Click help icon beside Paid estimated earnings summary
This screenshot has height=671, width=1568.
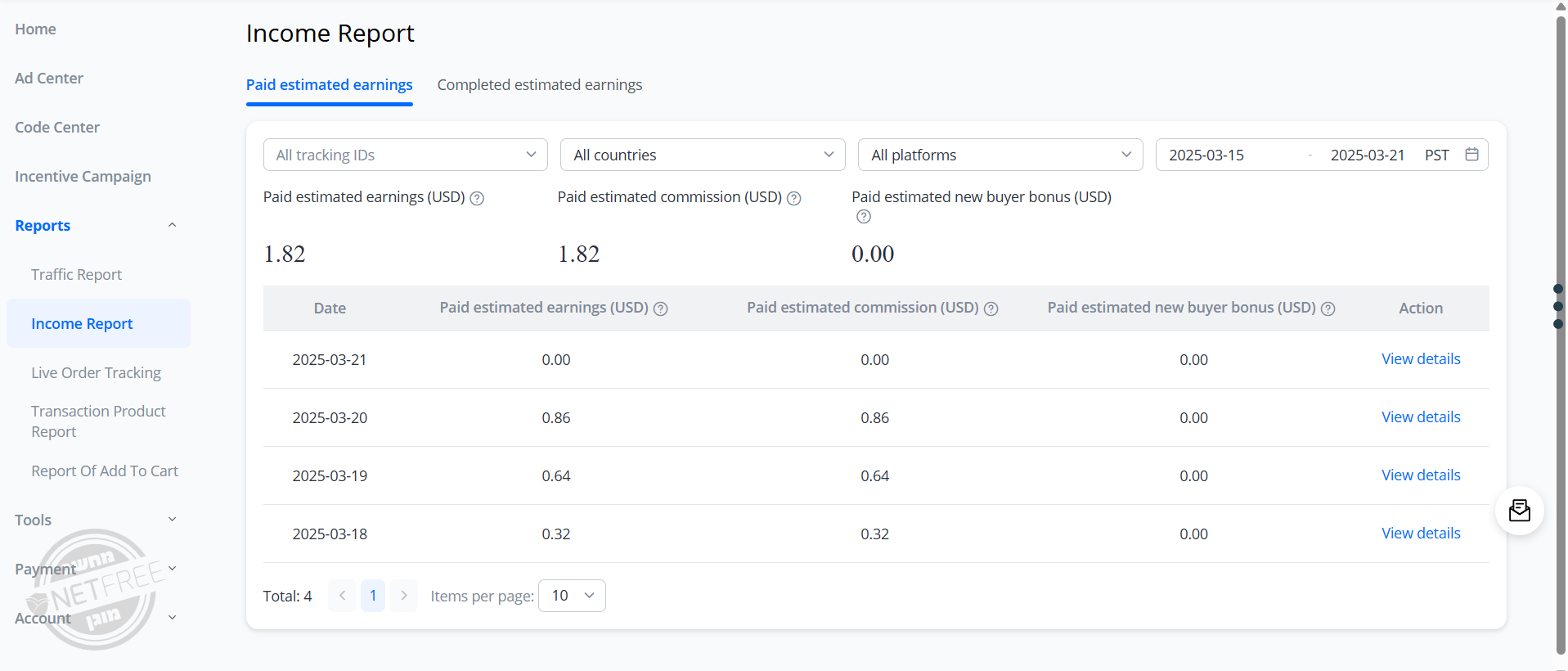coord(477,198)
